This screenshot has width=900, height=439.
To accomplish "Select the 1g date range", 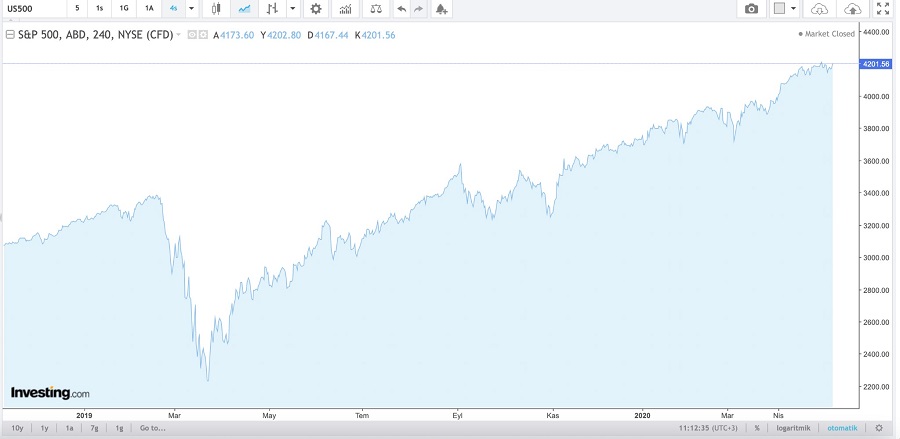I will (119, 428).
